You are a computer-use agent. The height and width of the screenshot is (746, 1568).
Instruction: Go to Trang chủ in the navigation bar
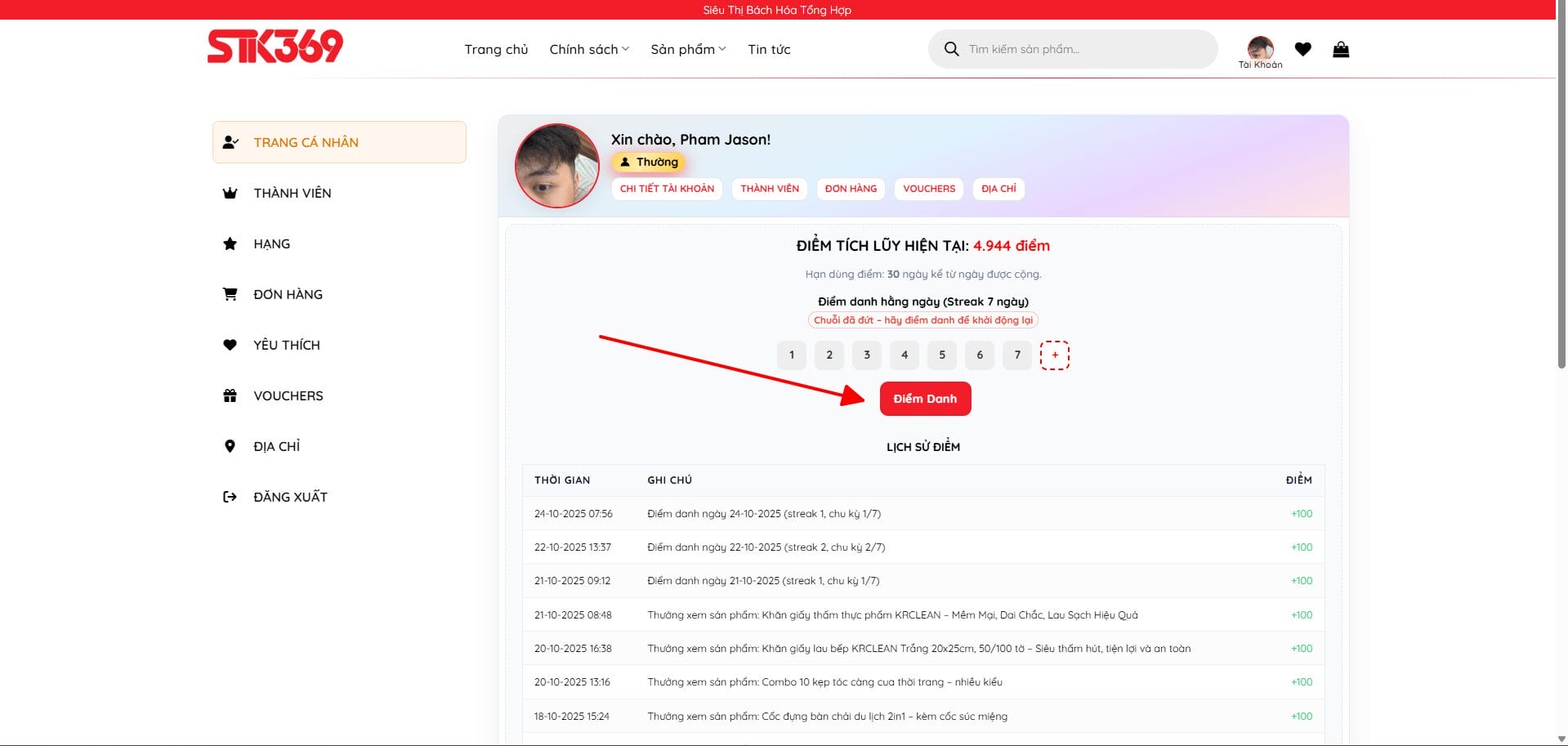(495, 49)
